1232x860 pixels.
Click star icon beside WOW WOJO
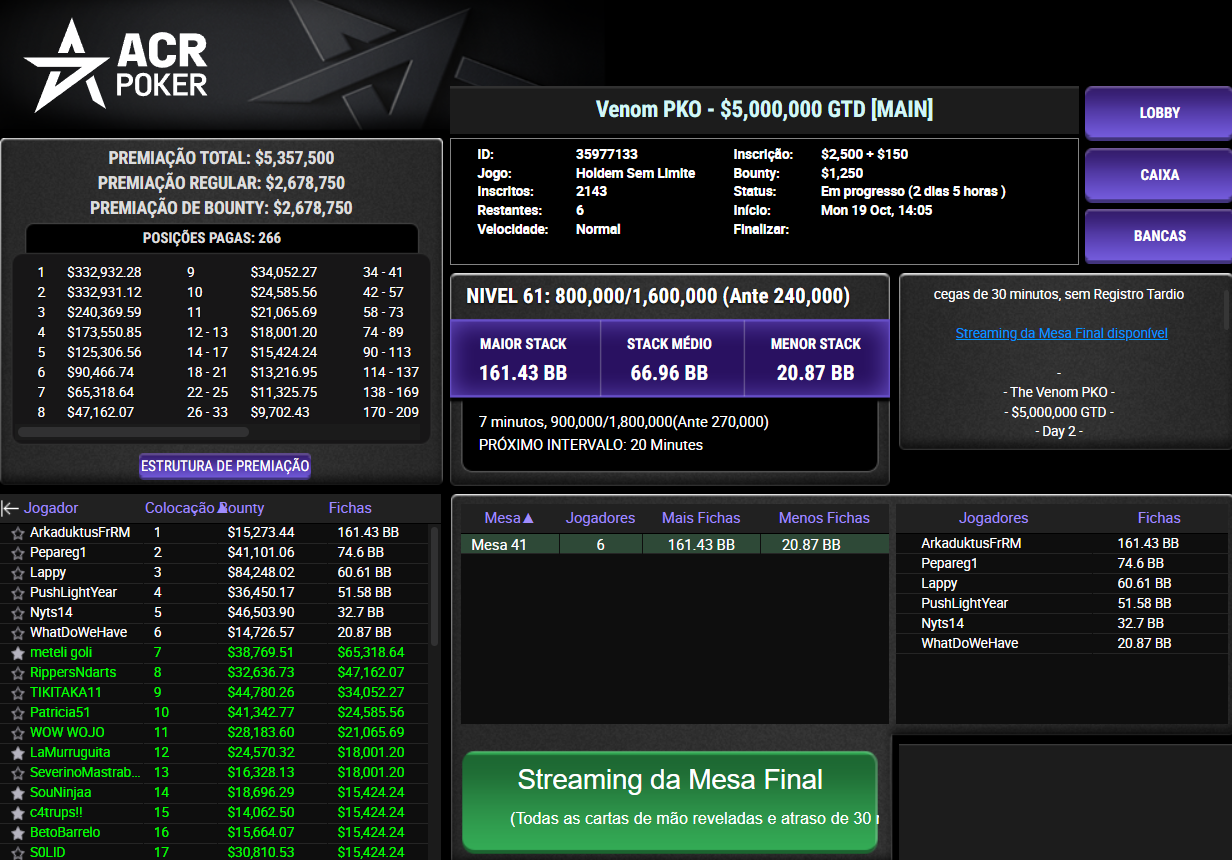pos(17,733)
